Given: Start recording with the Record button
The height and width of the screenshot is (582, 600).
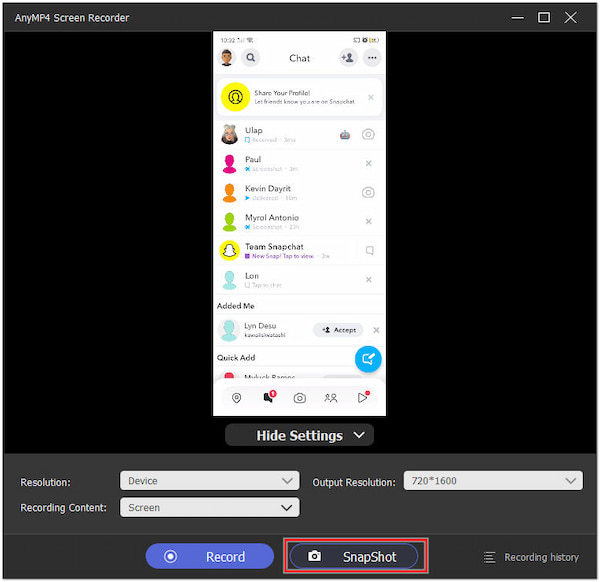Looking at the screenshot, I should pos(210,556).
